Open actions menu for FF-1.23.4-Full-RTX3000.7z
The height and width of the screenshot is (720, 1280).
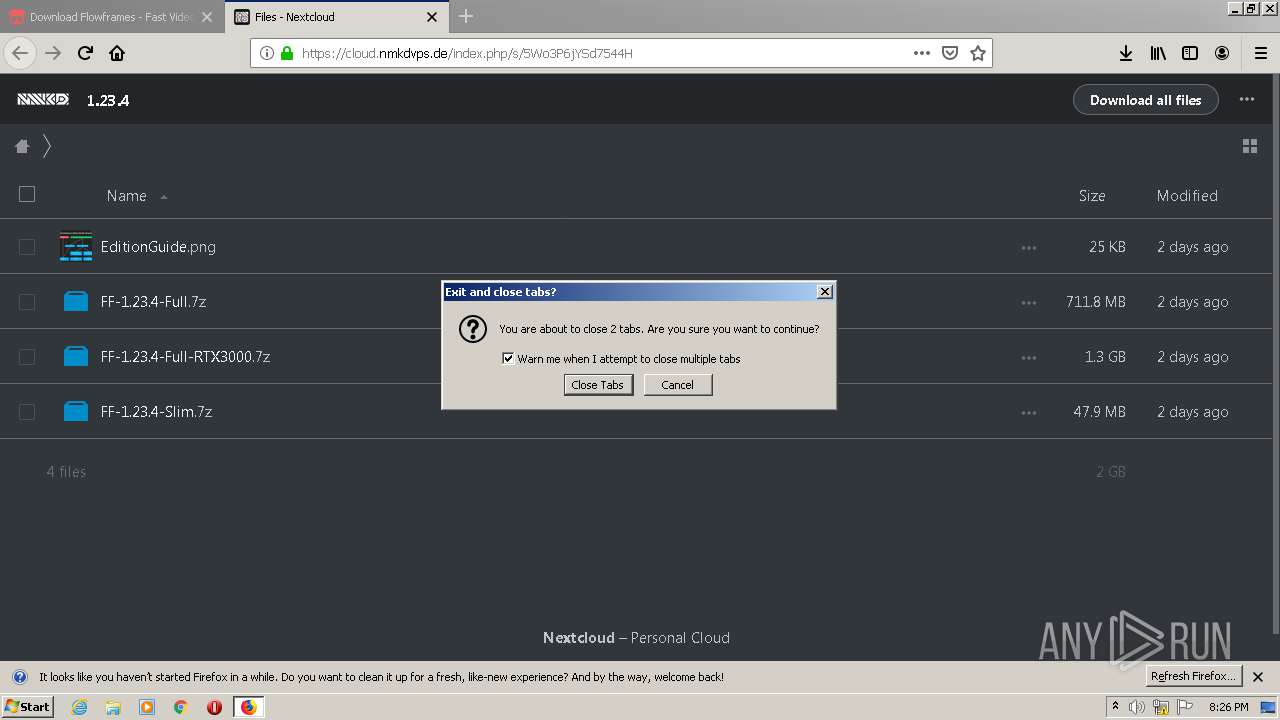click(x=1029, y=357)
